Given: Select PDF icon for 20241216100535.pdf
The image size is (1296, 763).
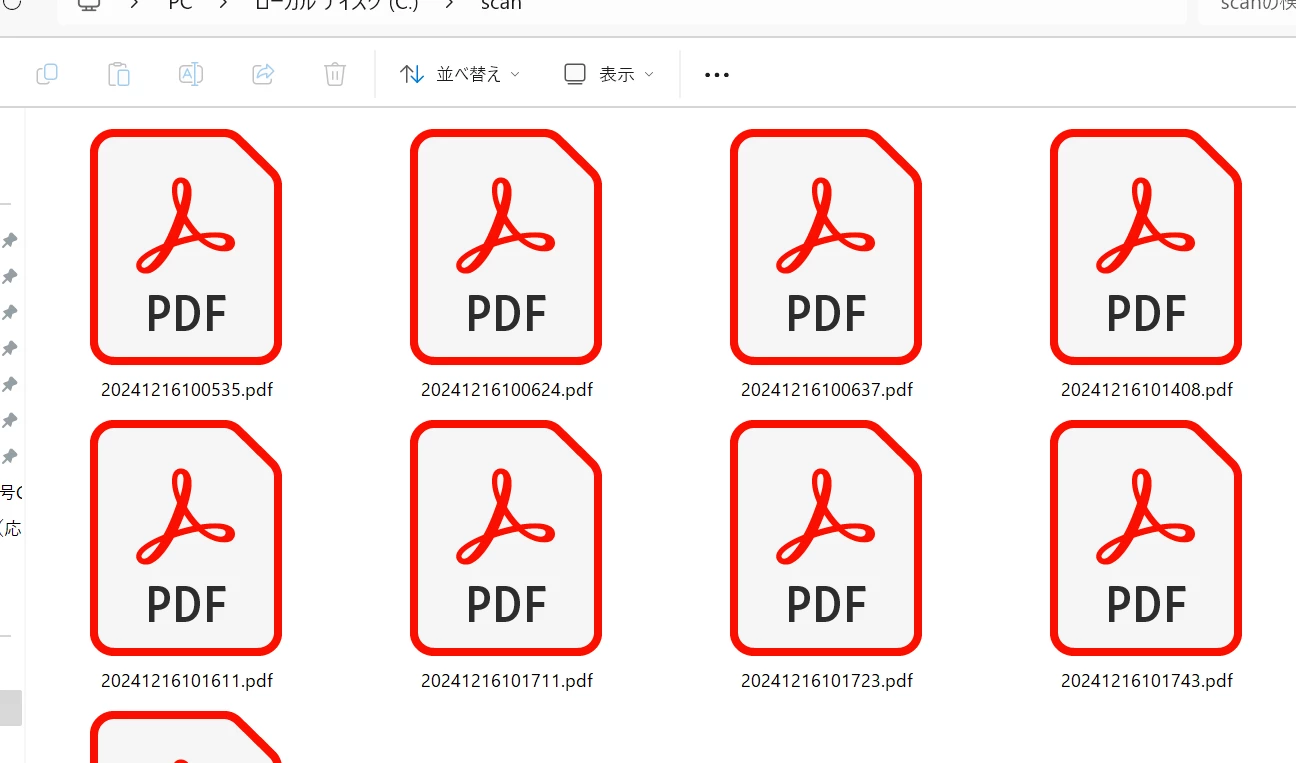Looking at the screenshot, I should (186, 247).
